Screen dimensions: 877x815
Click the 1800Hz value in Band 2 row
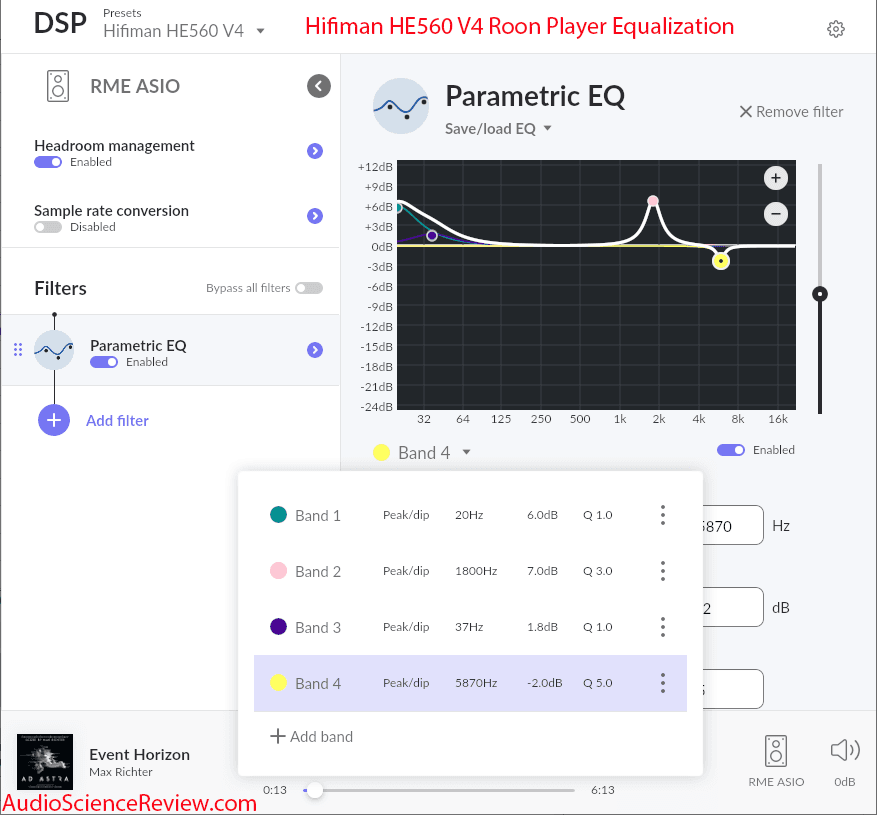pyautogui.click(x=476, y=571)
